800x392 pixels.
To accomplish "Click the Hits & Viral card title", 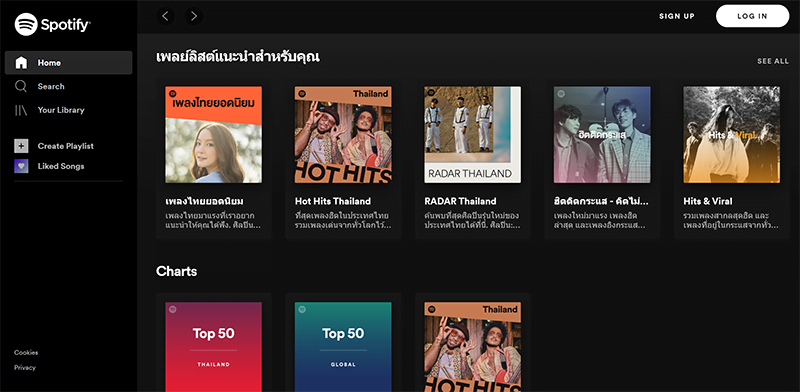I will 708,201.
